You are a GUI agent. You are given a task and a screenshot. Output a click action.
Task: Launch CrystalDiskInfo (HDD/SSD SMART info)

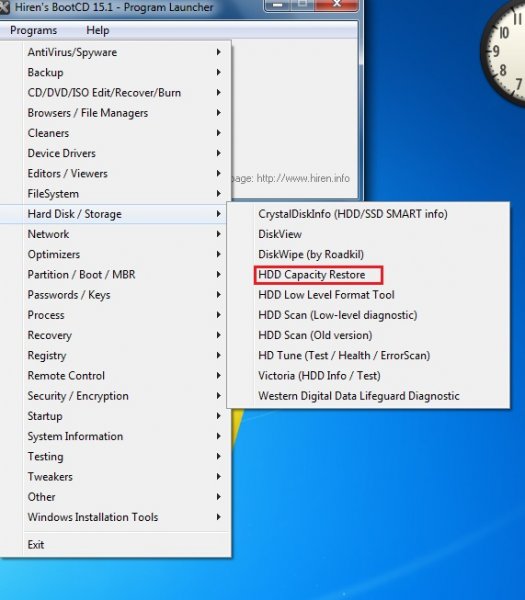coord(368,214)
